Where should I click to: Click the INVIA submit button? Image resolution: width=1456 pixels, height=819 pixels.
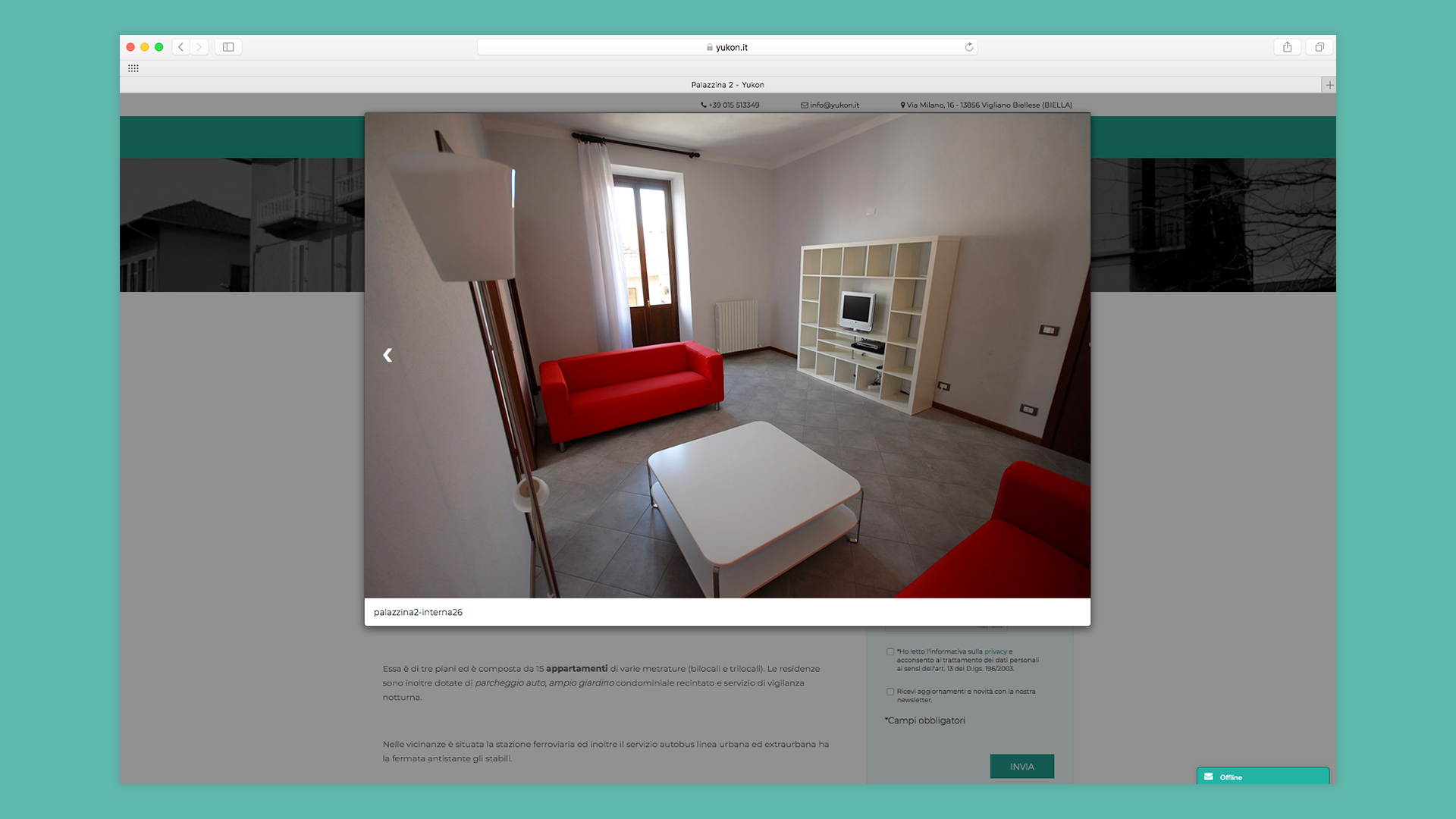coord(1021,766)
